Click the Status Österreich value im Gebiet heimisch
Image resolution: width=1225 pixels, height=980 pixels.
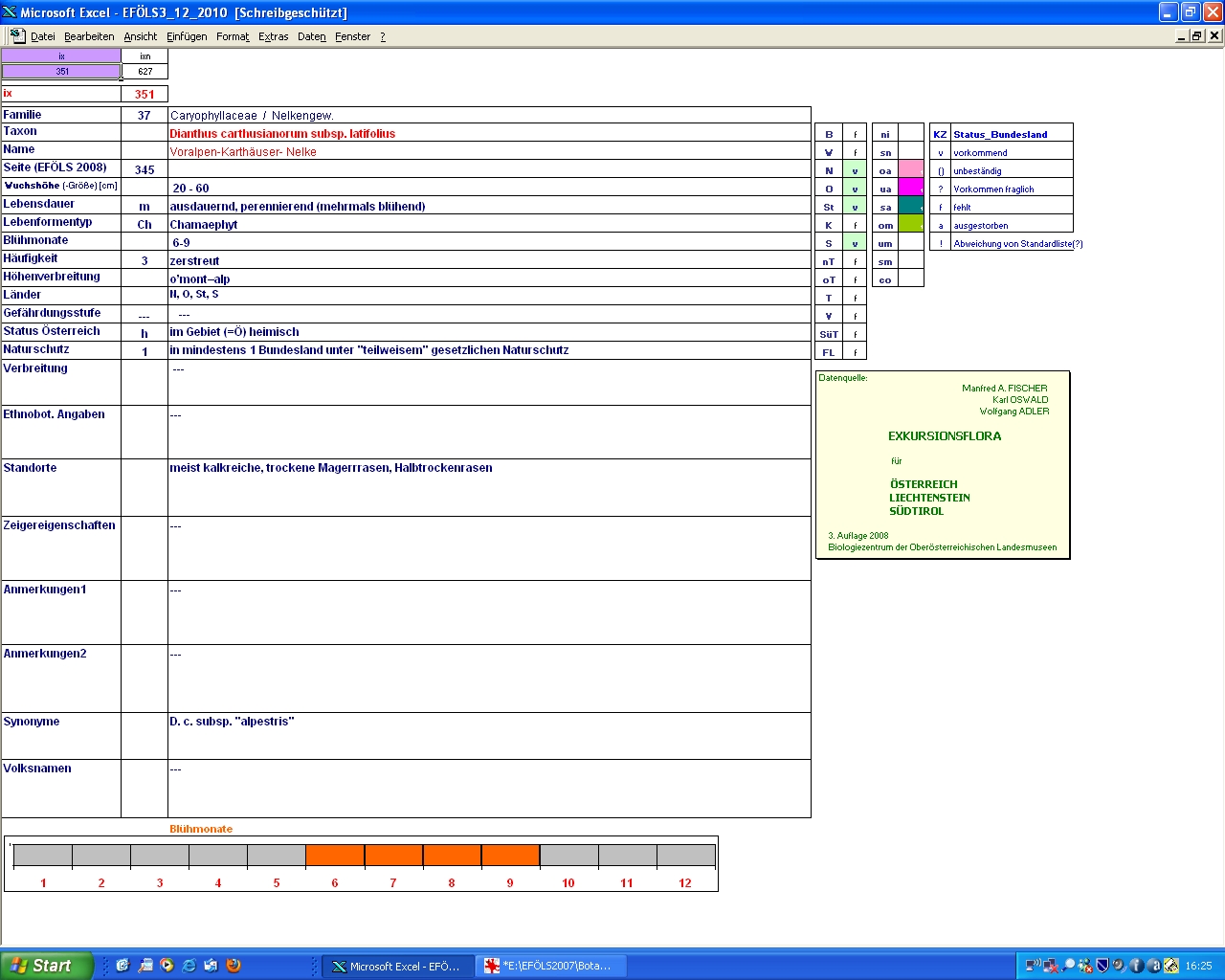pyautogui.click(x=489, y=332)
